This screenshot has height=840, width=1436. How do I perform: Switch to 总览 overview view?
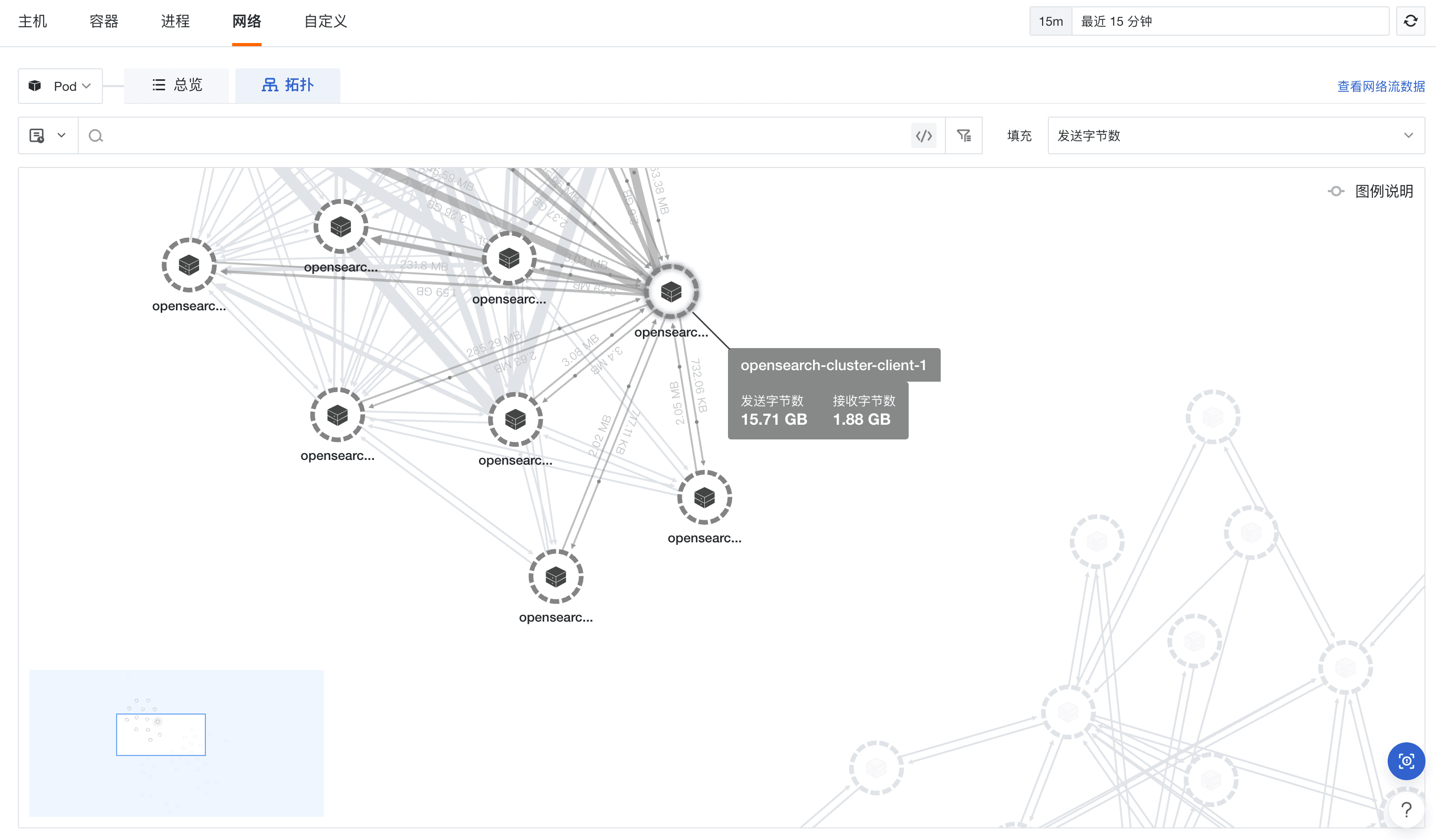176,86
